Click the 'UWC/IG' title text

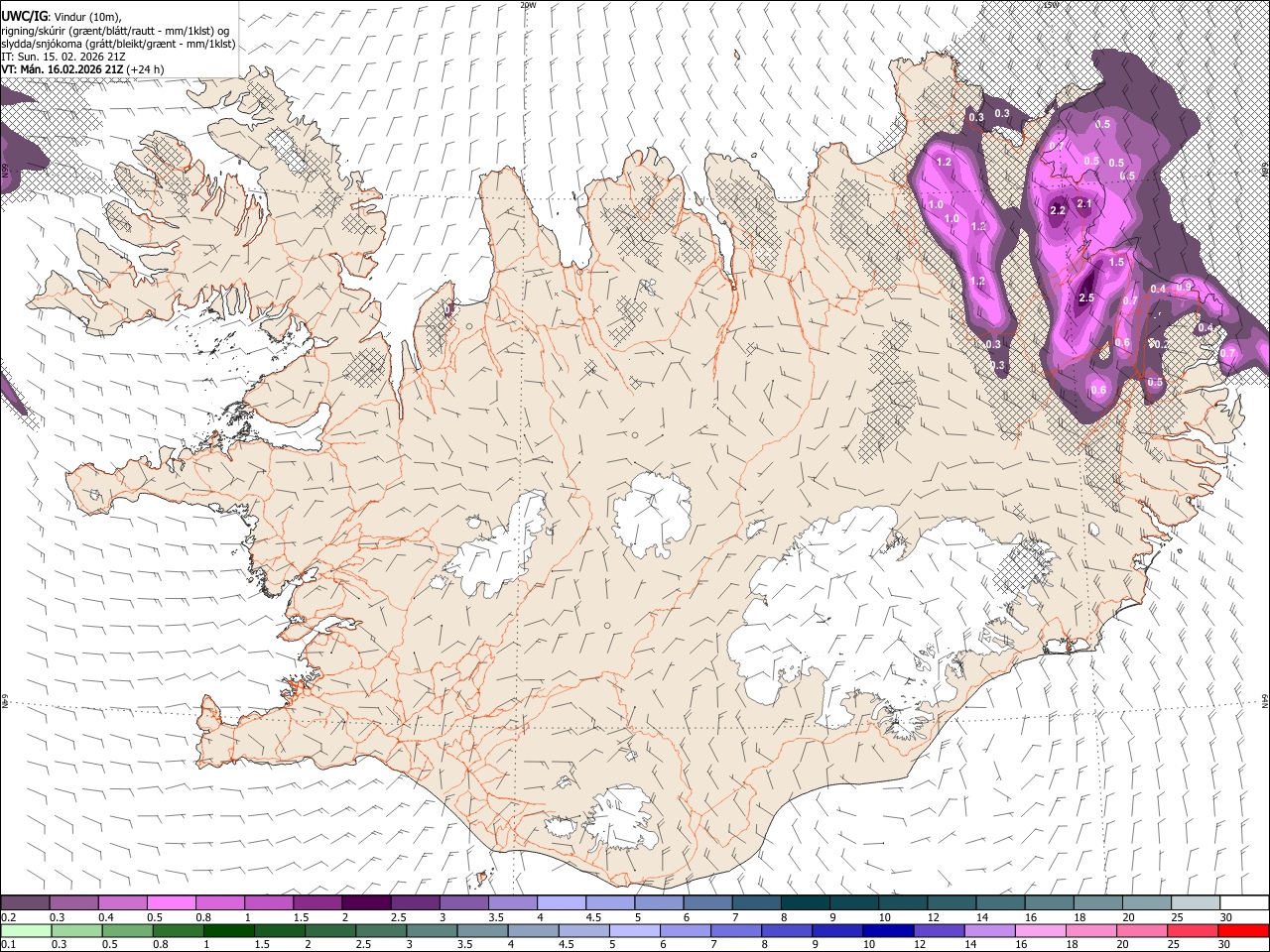[x=23, y=16]
